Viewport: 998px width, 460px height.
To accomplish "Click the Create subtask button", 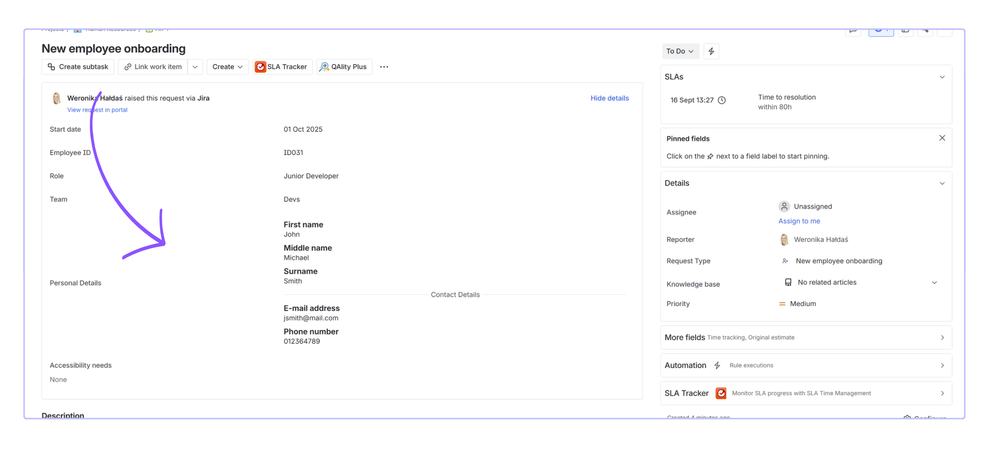I will coord(77,67).
